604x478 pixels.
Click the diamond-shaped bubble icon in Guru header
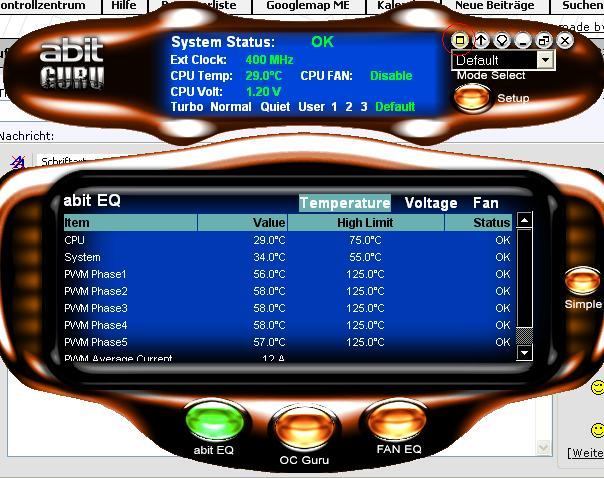(x=502, y=40)
